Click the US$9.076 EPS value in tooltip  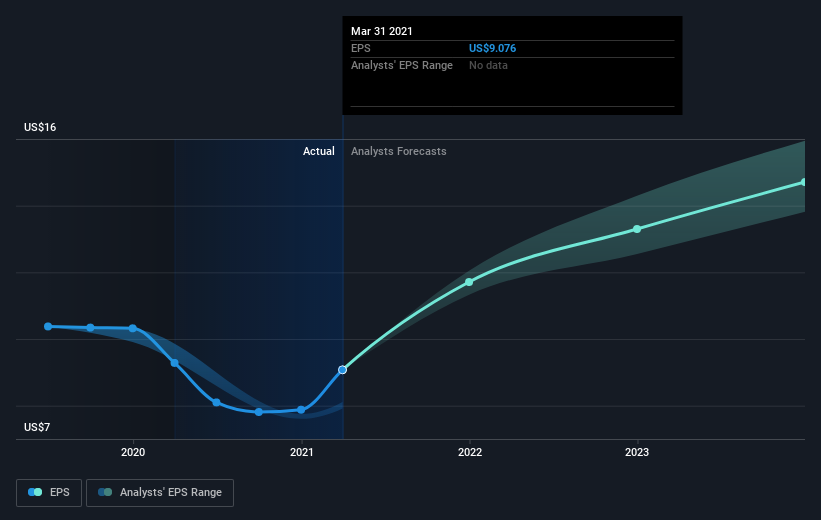[x=492, y=48]
